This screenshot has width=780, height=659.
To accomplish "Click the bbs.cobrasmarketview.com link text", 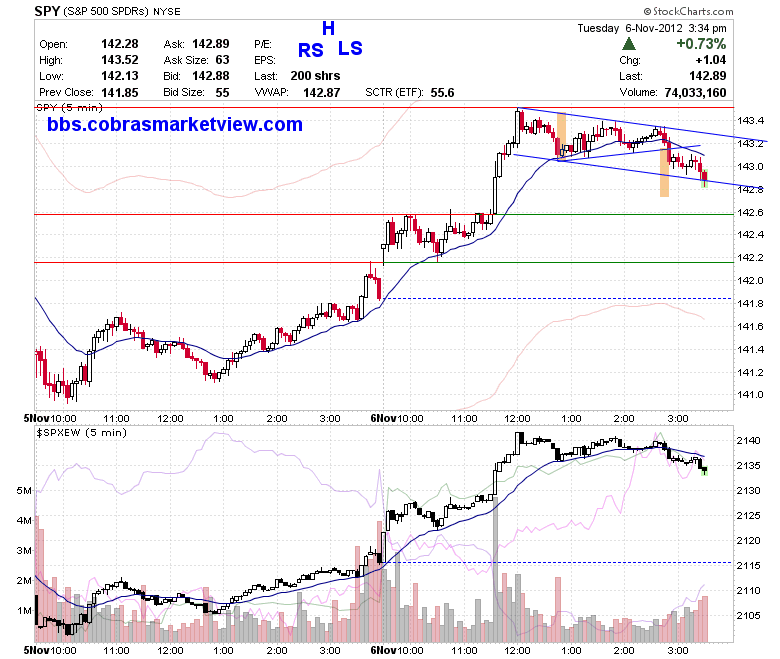I will [175, 124].
